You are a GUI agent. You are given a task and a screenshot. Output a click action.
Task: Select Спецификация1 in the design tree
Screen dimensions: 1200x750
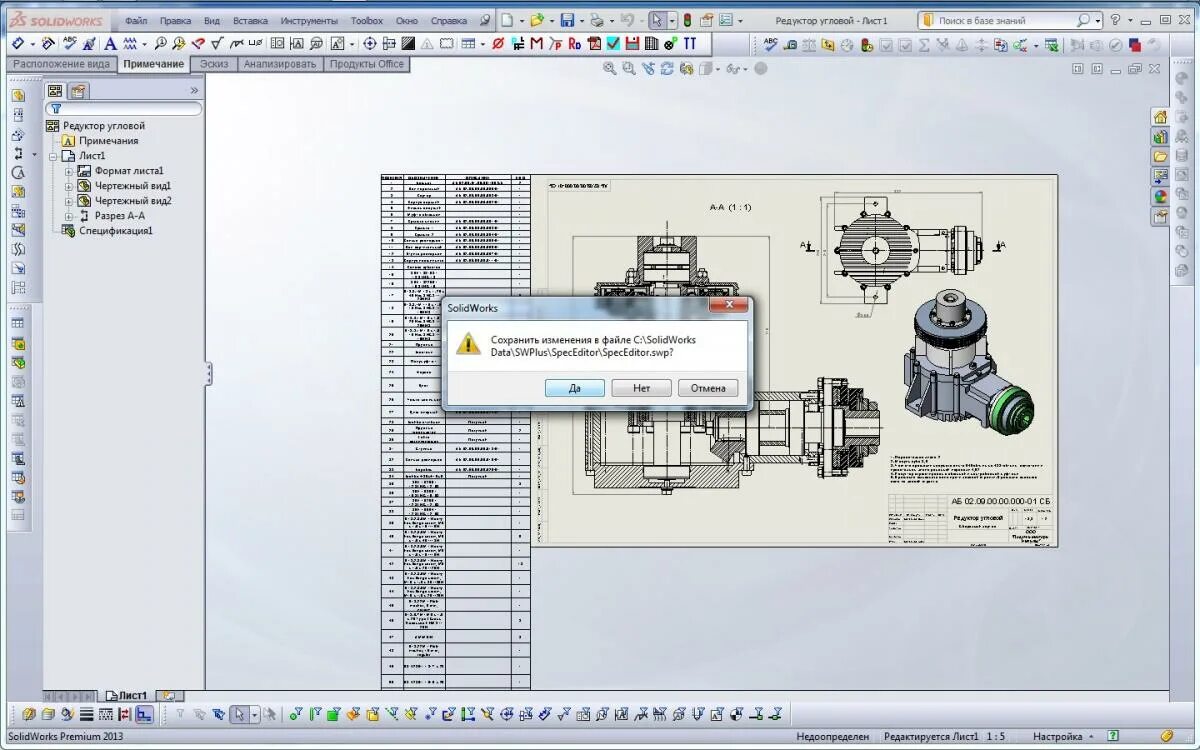tap(116, 231)
